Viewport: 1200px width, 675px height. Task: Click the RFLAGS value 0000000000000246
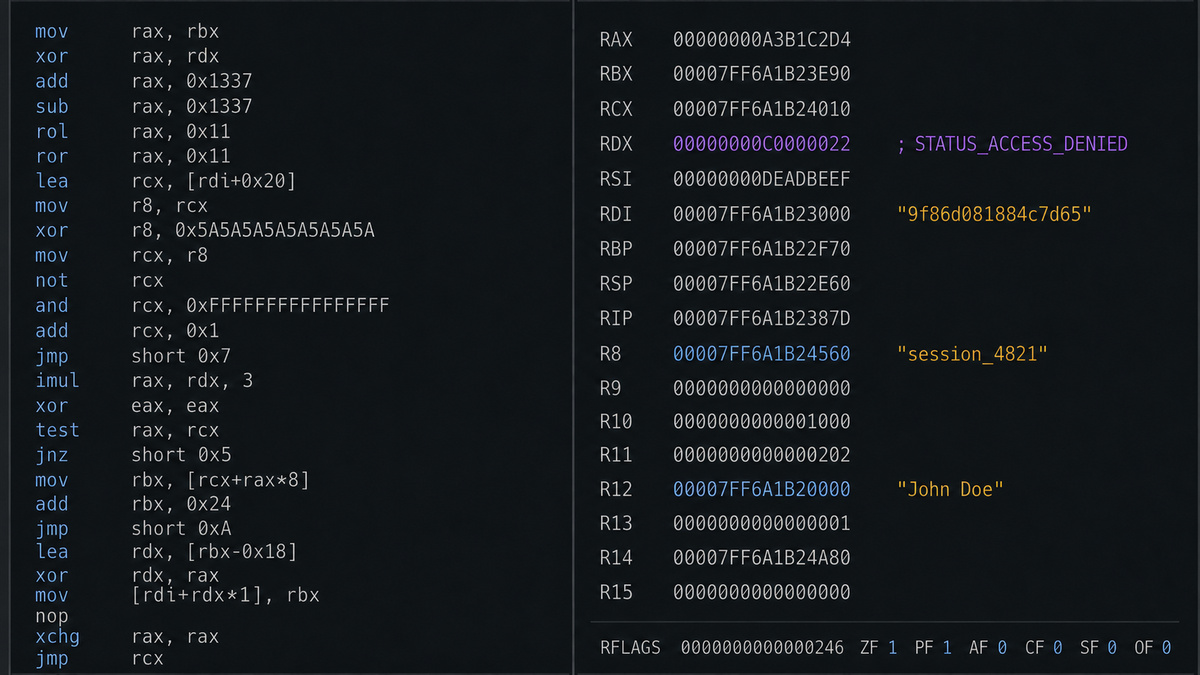point(763,647)
